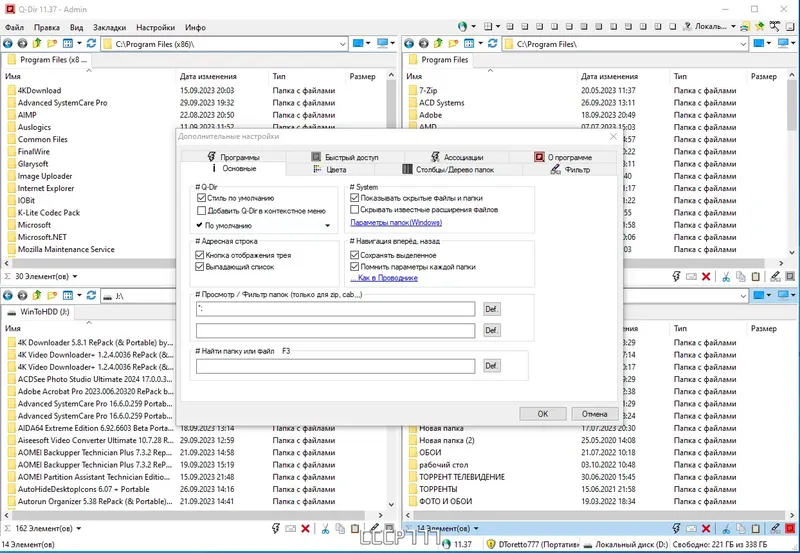
Task: Click scissors cut icon in WinToHDD pane toolbar
Action: pyautogui.click(x=325, y=529)
